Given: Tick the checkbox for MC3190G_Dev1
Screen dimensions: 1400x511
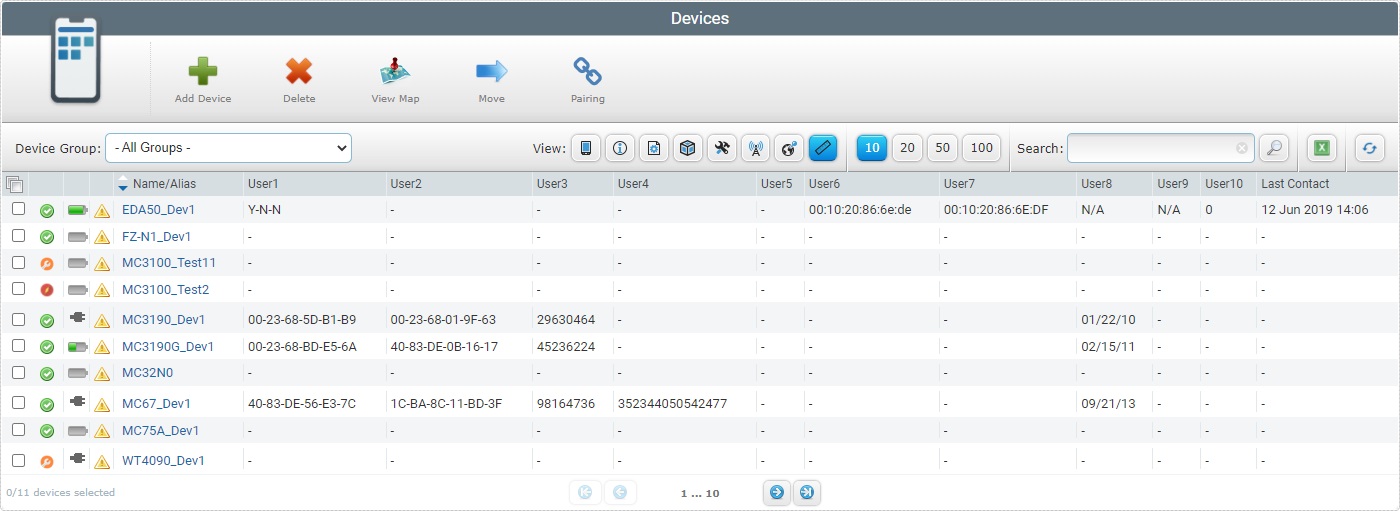Looking at the screenshot, I should [x=18, y=346].
